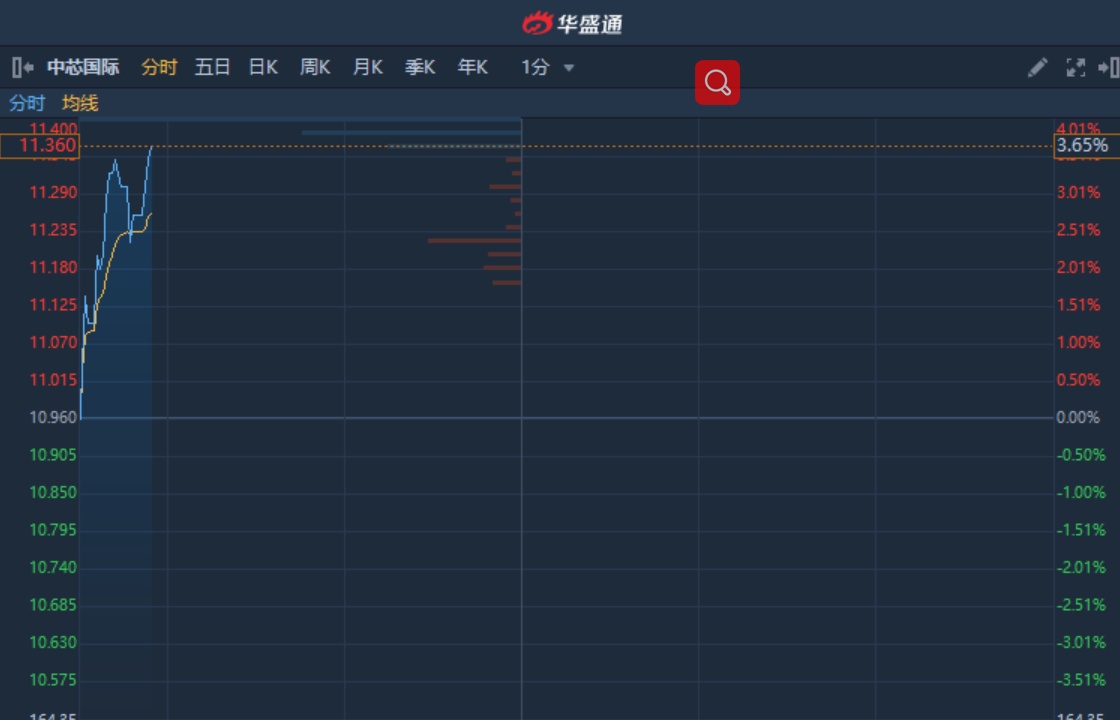Switch to the 周K chart tab
The width and height of the screenshot is (1120, 720).
[x=315, y=67]
